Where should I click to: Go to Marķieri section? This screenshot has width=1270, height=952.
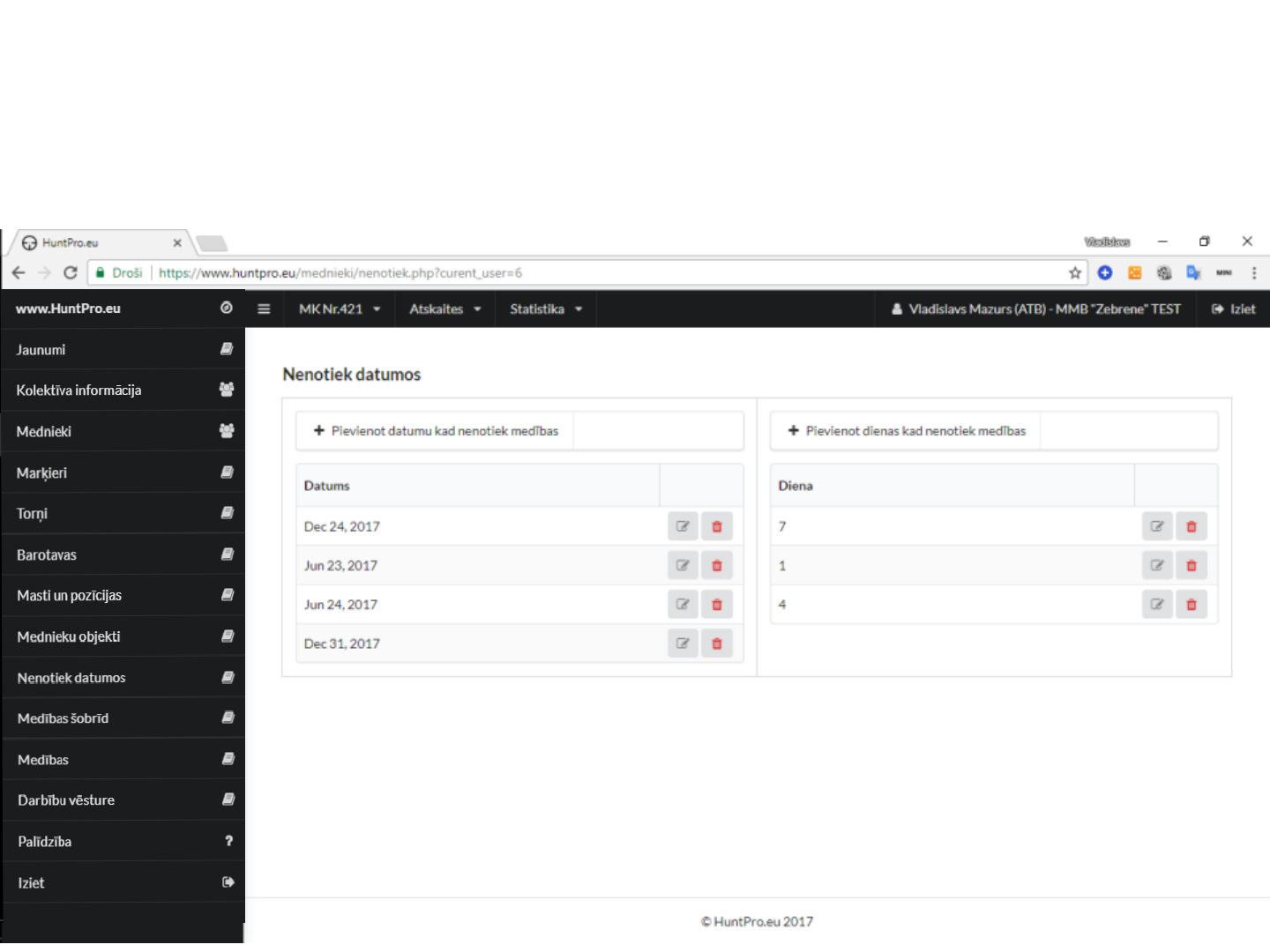coord(123,472)
